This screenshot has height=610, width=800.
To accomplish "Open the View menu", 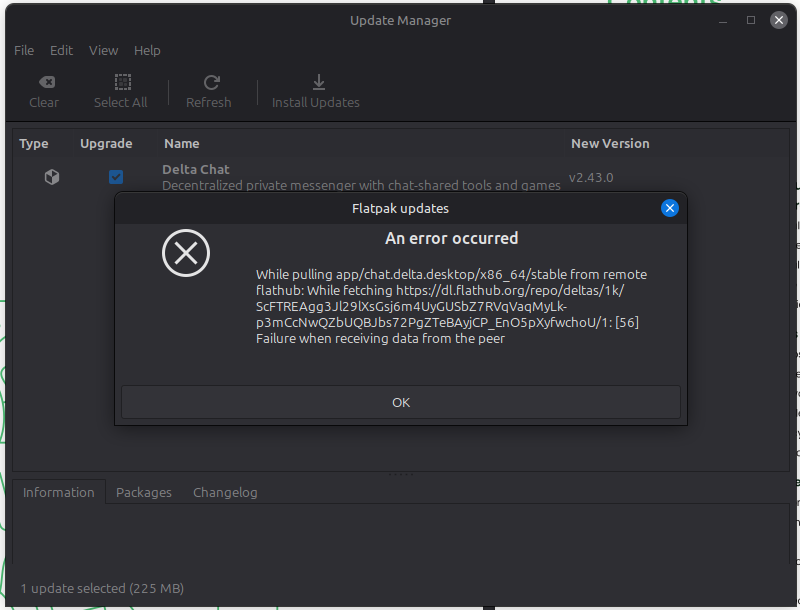I will 103,50.
